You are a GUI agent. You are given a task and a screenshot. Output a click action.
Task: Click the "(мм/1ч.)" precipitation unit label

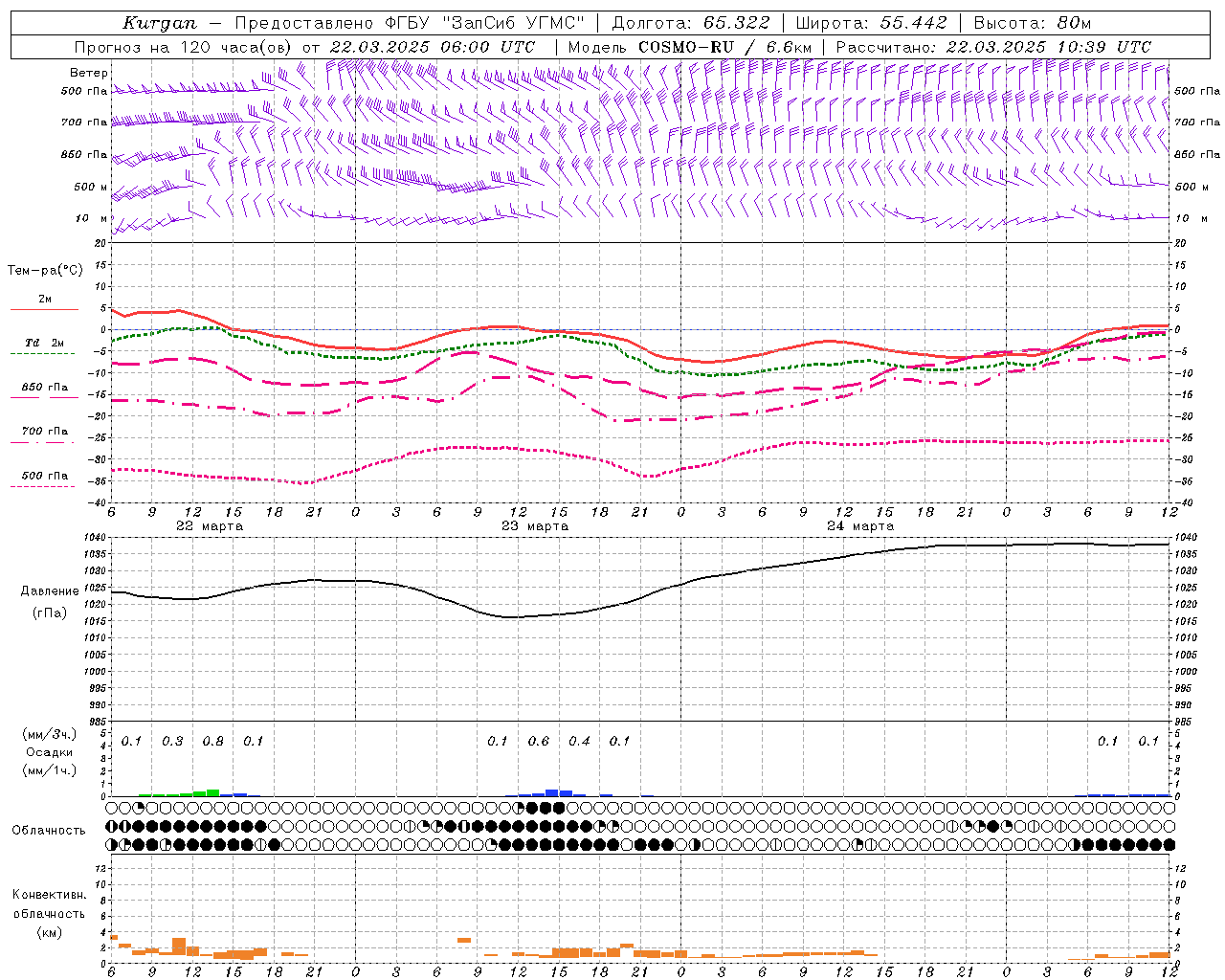coord(49,770)
